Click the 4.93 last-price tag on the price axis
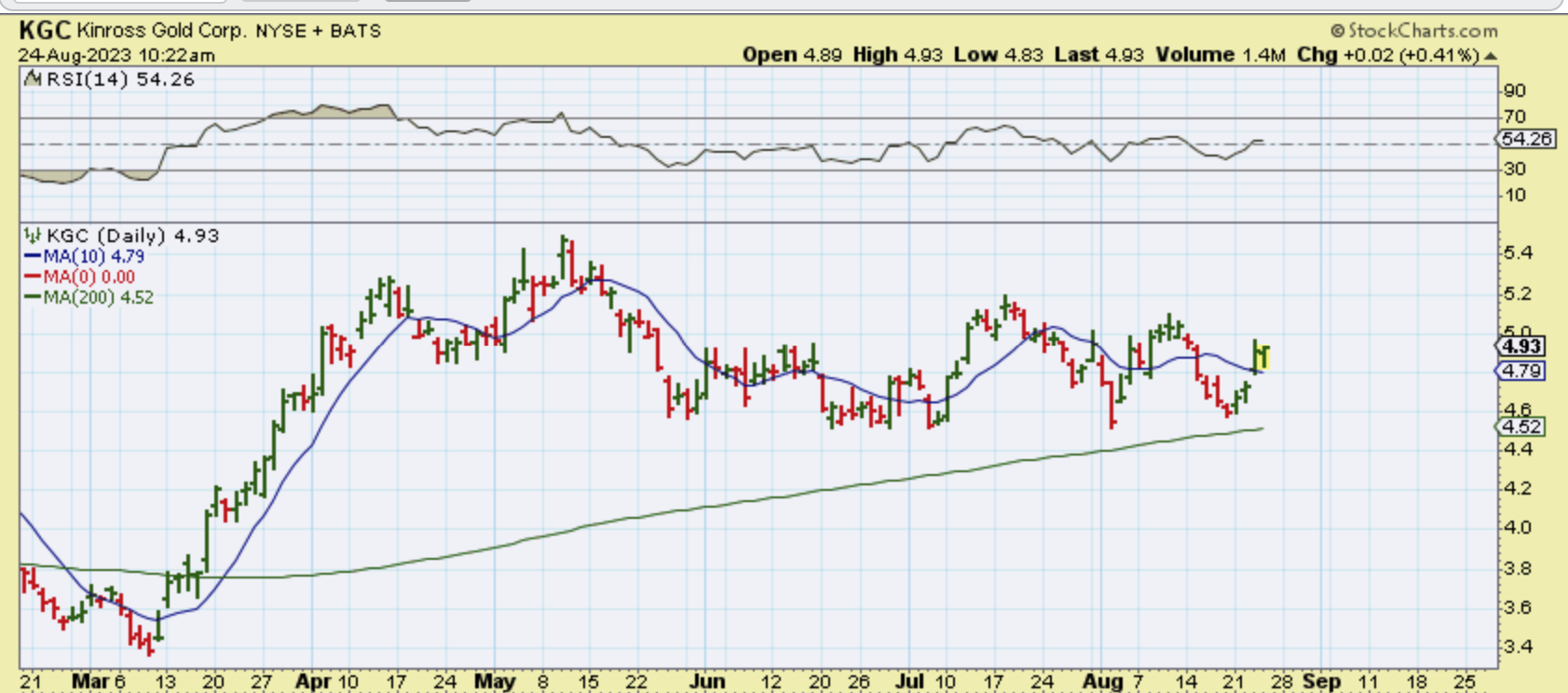Image resolution: width=1568 pixels, height=693 pixels. pos(1521,346)
